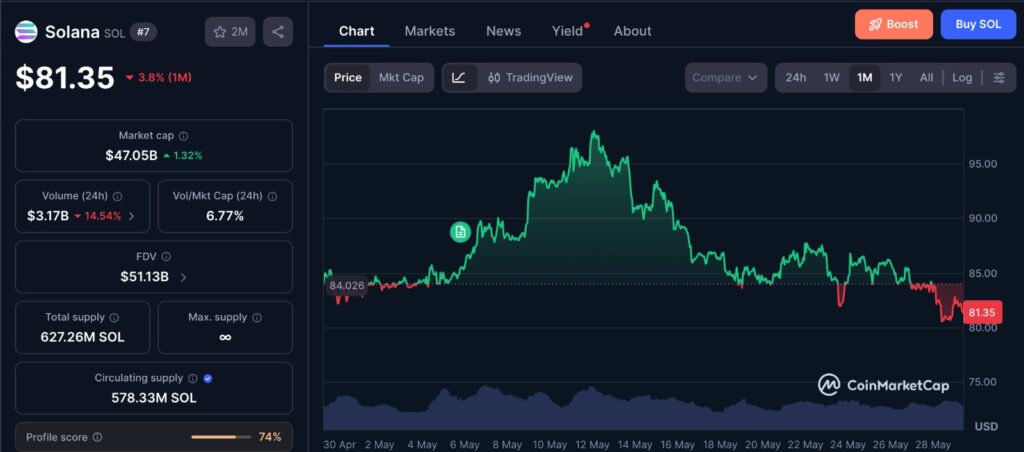The width and height of the screenshot is (1024, 452).
Task: Open the About tab
Action: [632, 31]
